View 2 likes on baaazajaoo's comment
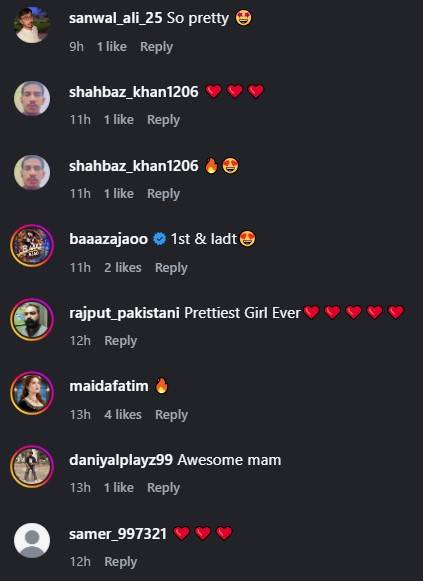The height and width of the screenshot is (581, 423). (x=123, y=267)
